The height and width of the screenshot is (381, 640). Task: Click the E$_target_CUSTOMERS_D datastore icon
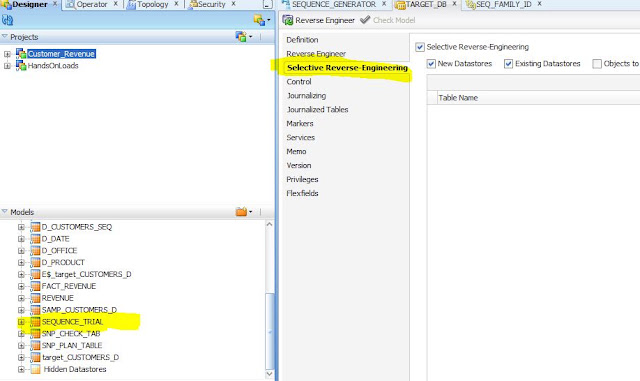36,274
